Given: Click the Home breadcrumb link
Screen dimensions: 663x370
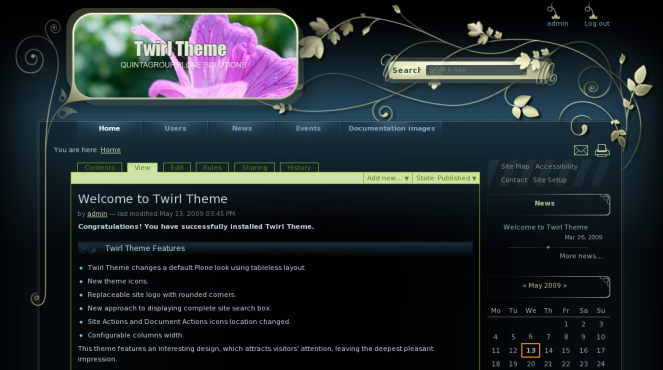Looking at the screenshot, I should [x=110, y=150].
